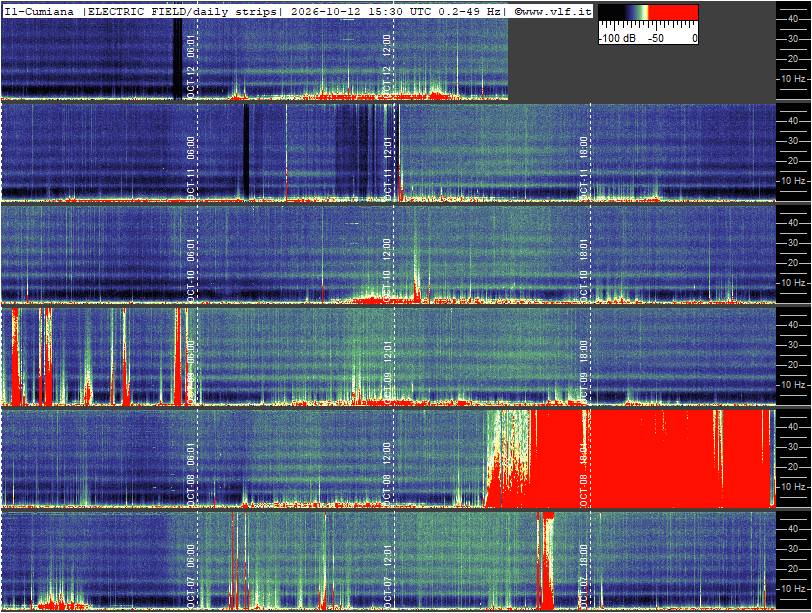Screen dimensions: 812x613
Task: Click the OCT-08 18:01 marker inside red saturation
Action: coord(584,474)
